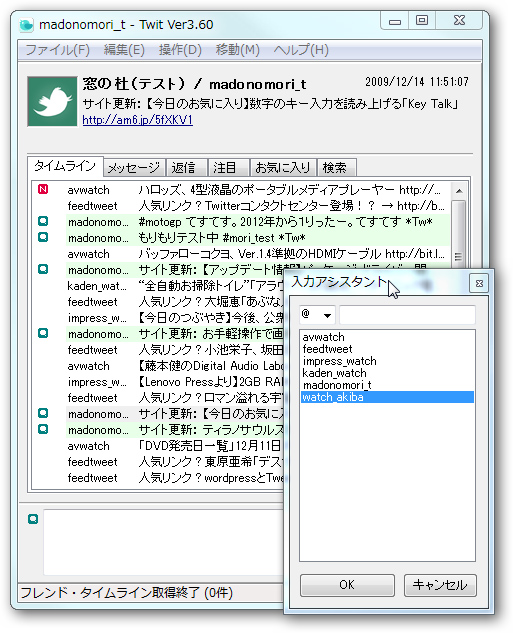This screenshot has width=513, height=633.
Task: Minimize the Twit window
Action: coord(395,21)
